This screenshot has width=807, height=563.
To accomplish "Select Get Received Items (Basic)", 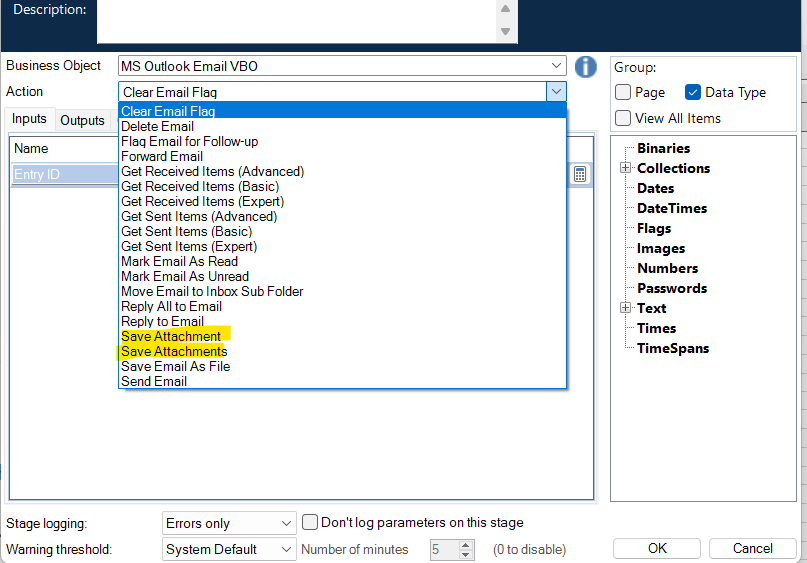I will [342, 186].
